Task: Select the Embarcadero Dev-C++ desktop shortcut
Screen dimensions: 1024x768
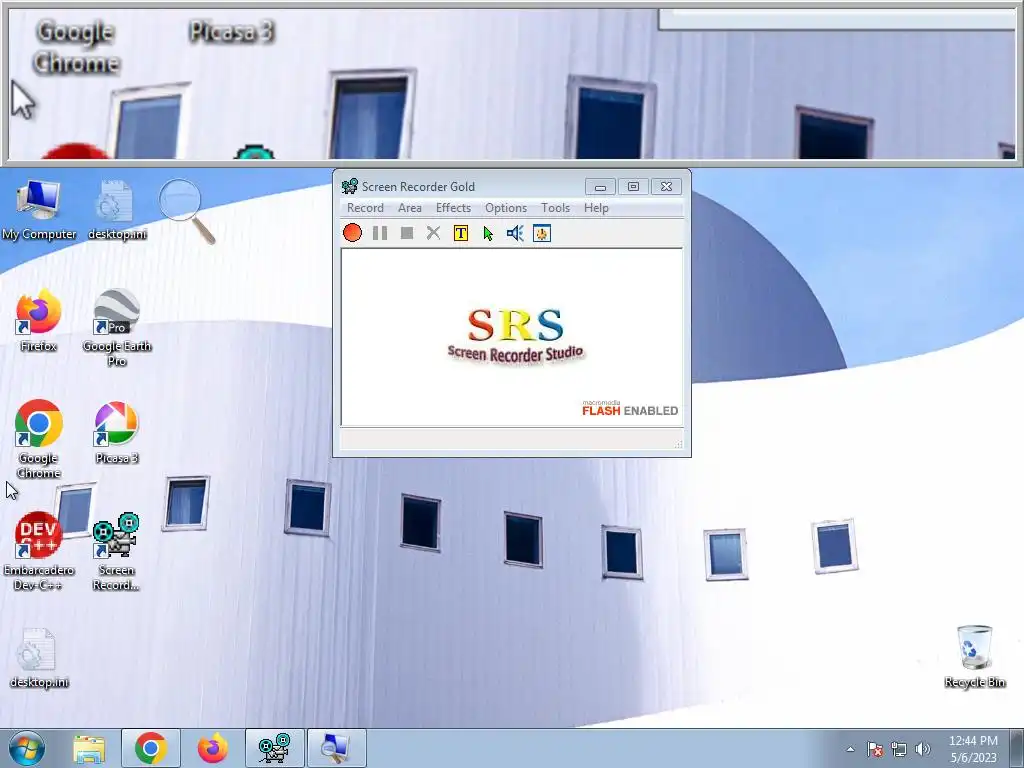Action: coord(39,551)
